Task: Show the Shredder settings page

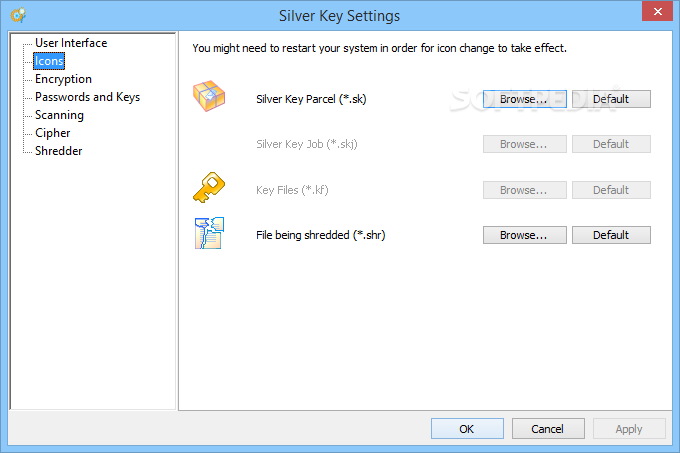Action: coord(59,151)
